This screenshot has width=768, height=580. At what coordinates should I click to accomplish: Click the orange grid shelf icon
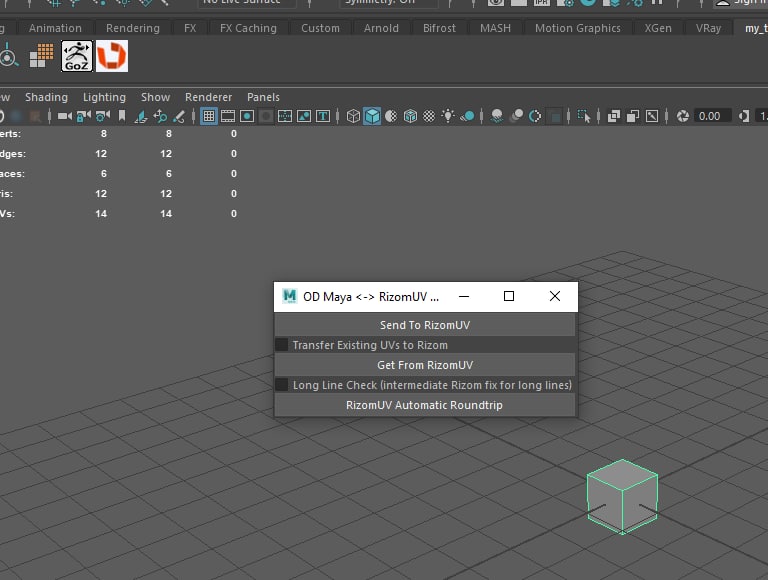[x=41, y=55]
